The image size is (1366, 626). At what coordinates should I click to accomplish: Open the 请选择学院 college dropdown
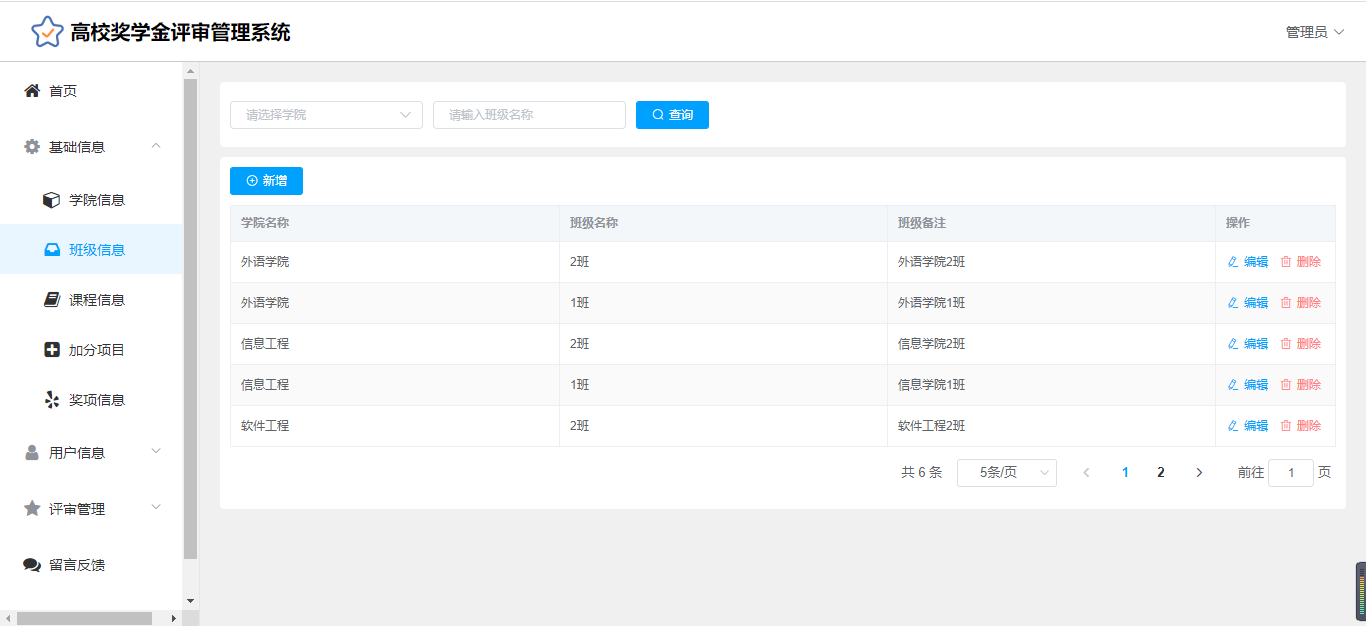pyautogui.click(x=326, y=115)
